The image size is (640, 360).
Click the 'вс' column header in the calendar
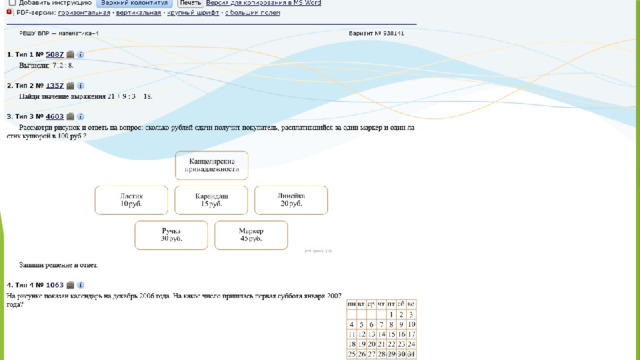click(x=411, y=304)
